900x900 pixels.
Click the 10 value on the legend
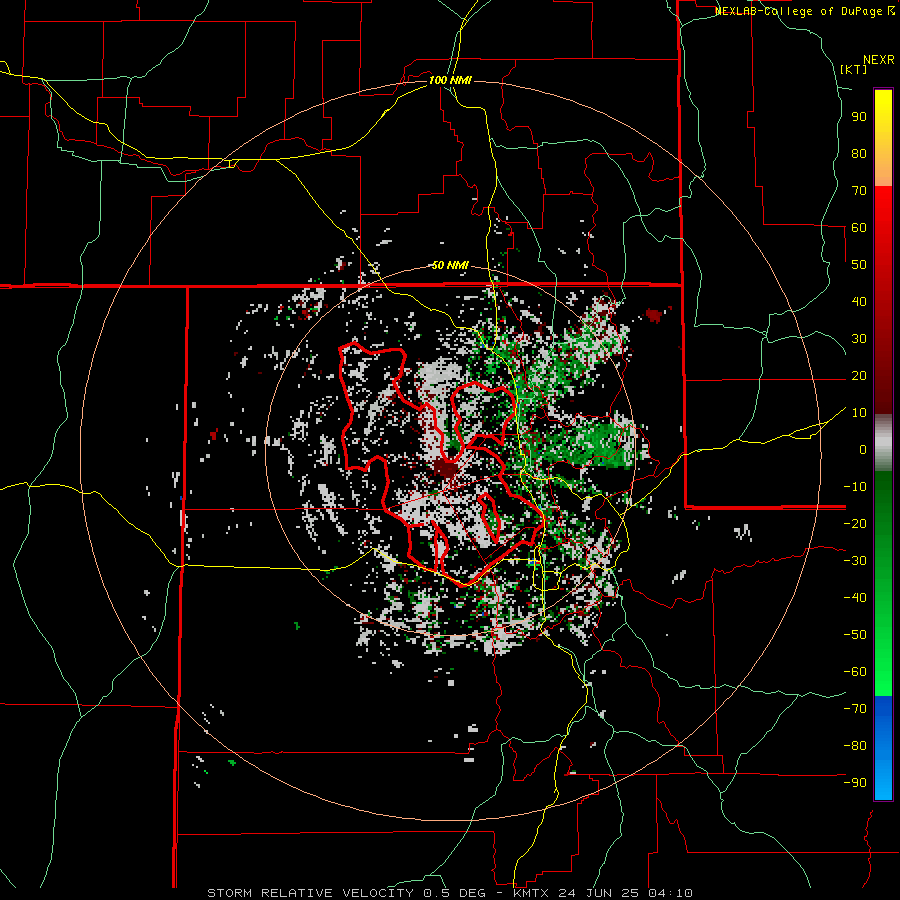(859, 413)
